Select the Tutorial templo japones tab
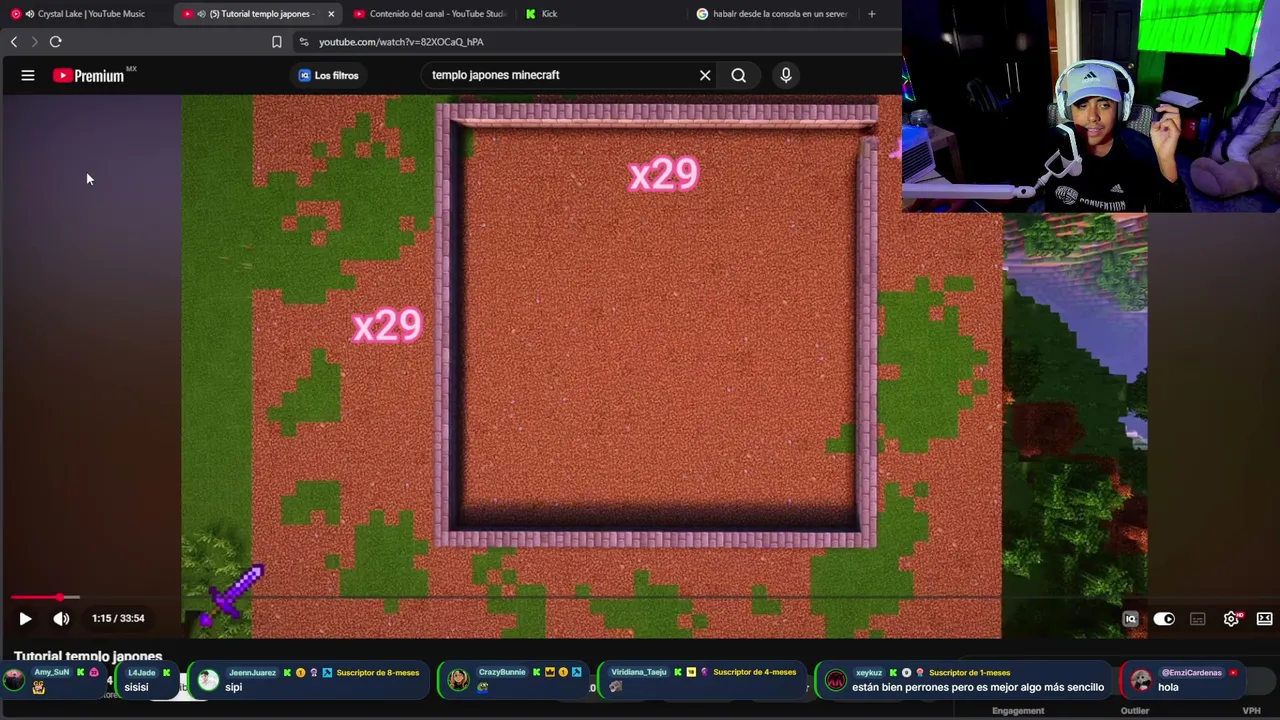 259,14
